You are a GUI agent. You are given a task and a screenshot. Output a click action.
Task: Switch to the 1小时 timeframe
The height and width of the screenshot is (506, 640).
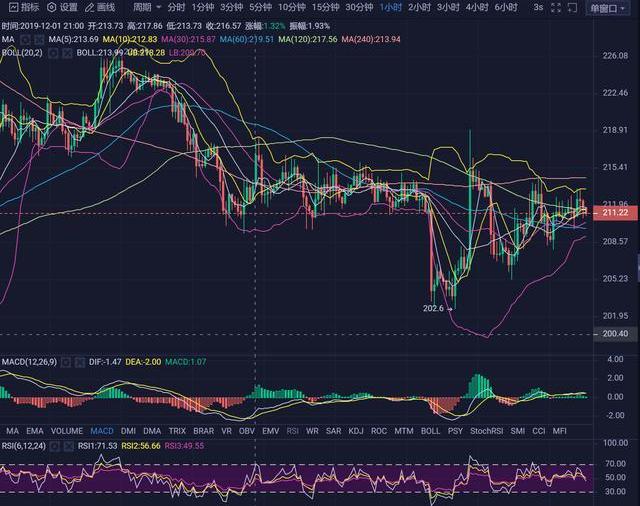tap(390, 7)
